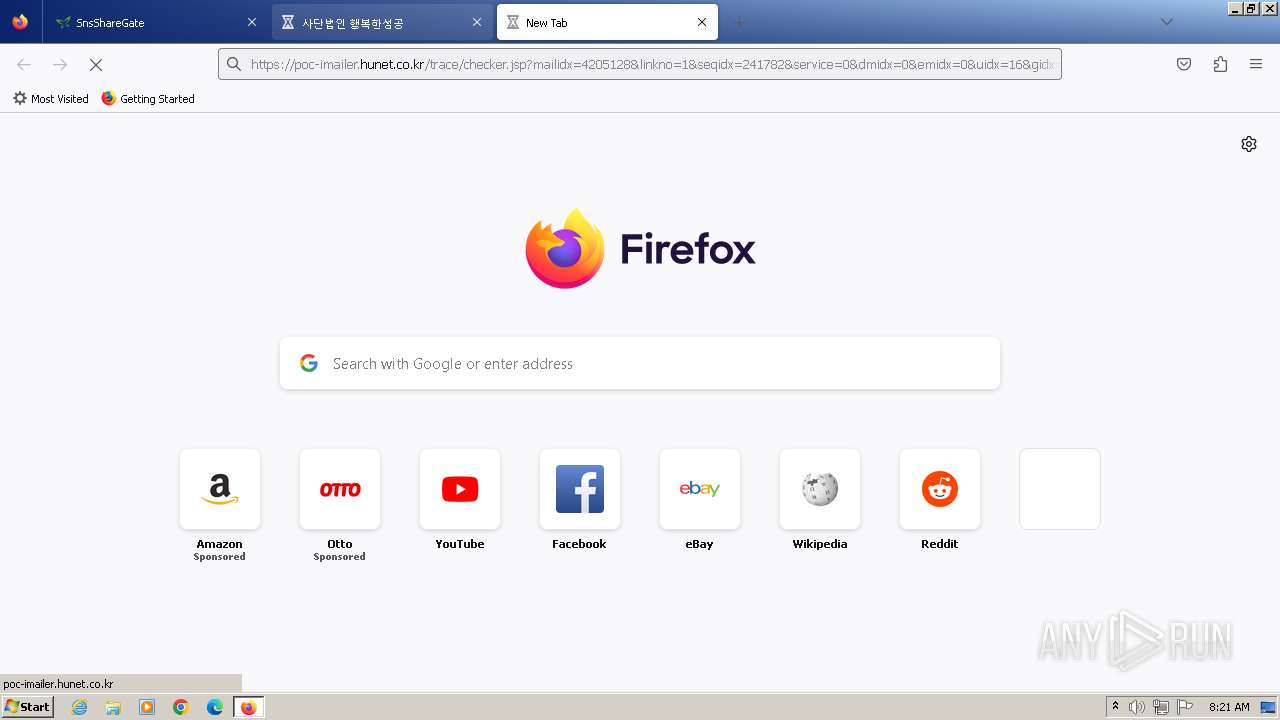Click the empty shortcut placeholder tile
The width and height of the screenshot is (1280, 720).
[x=1060, y=489]
